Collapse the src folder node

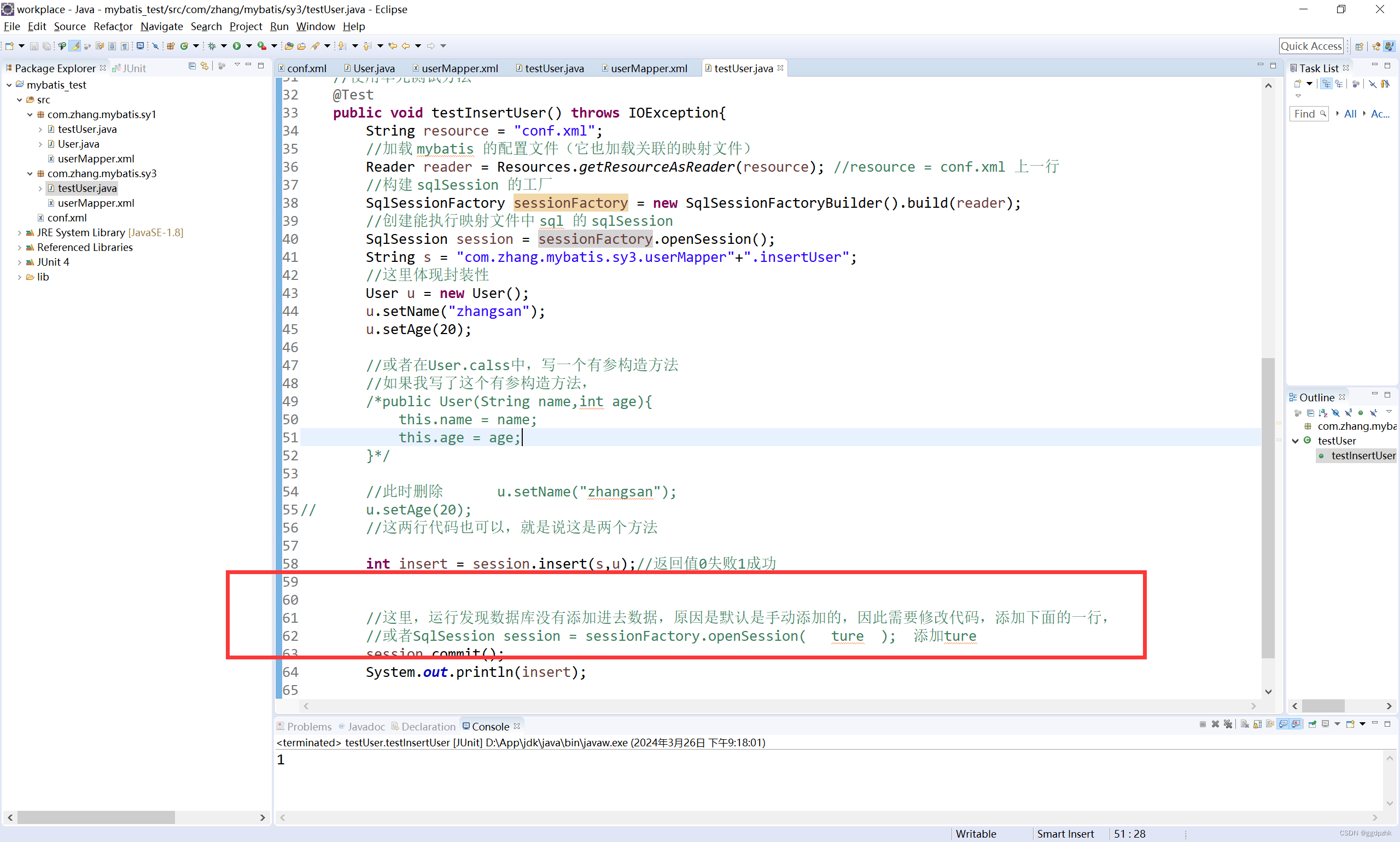(x=19, y=100)
